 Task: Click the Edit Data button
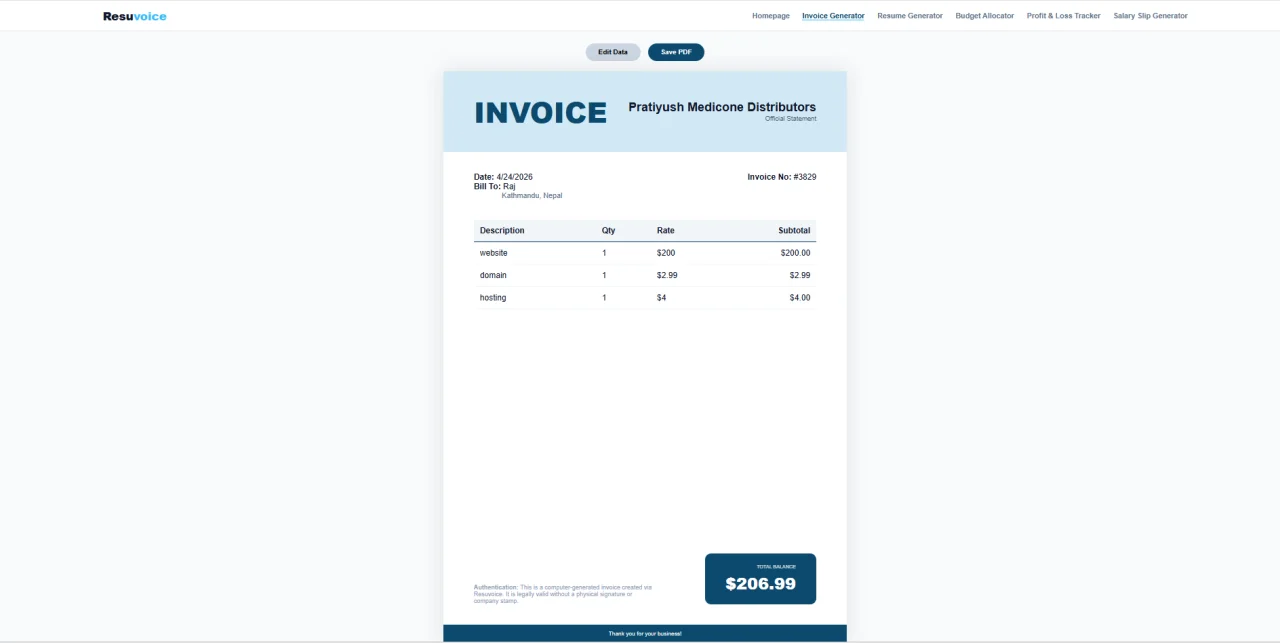(x=613, y=52)
